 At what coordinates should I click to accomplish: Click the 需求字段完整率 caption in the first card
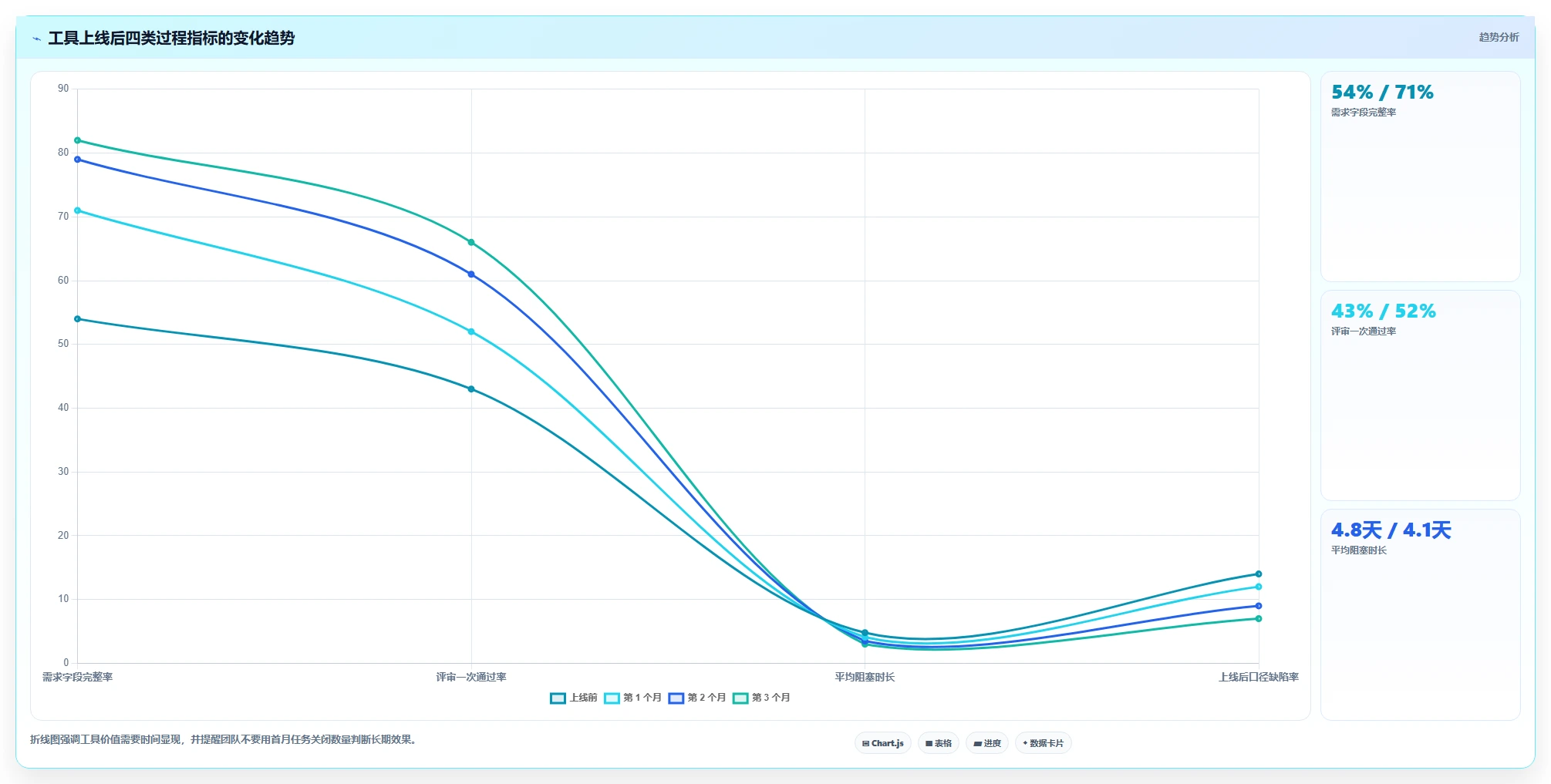[1364, 113]
